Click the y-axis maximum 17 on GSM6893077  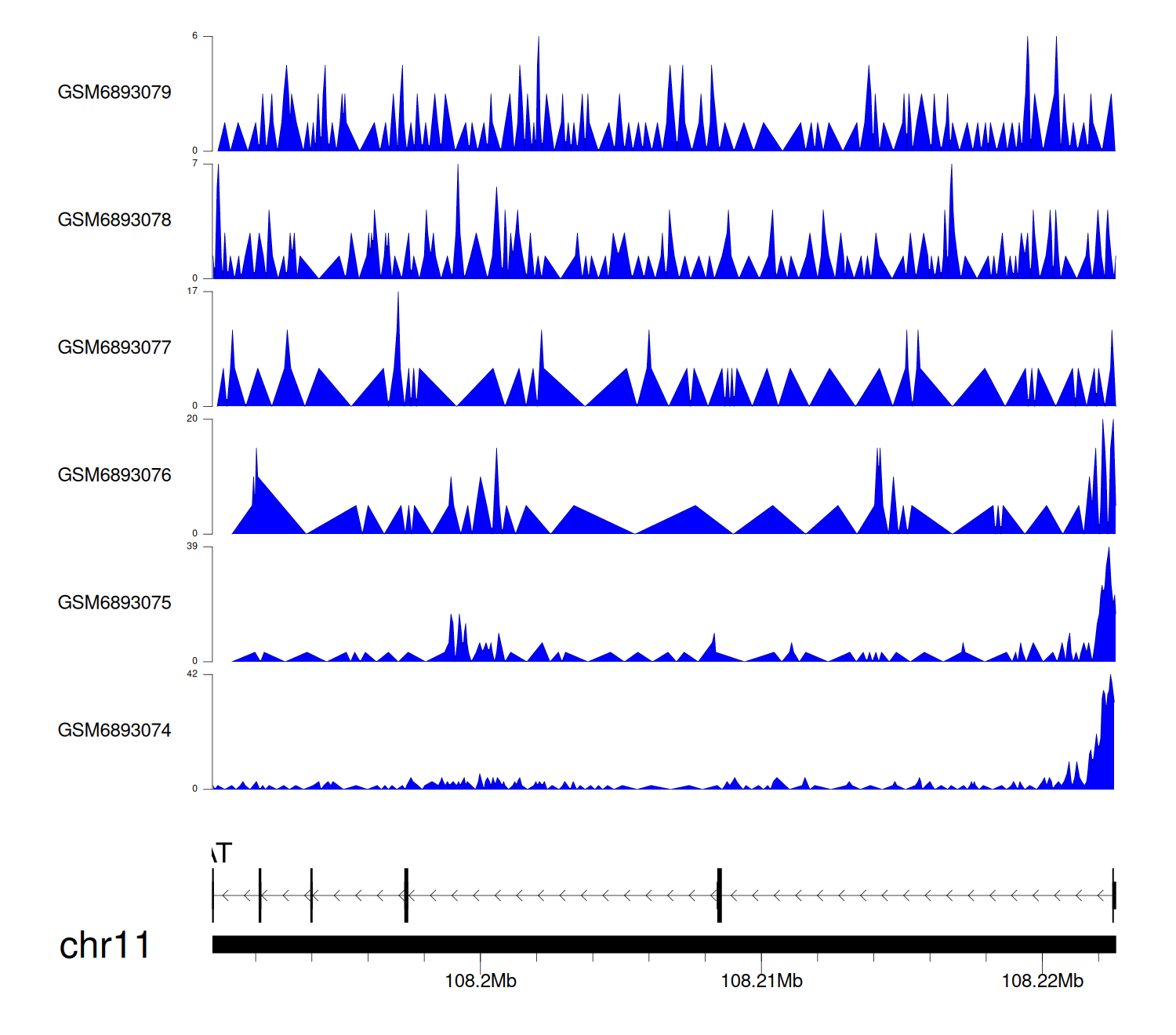193,291
